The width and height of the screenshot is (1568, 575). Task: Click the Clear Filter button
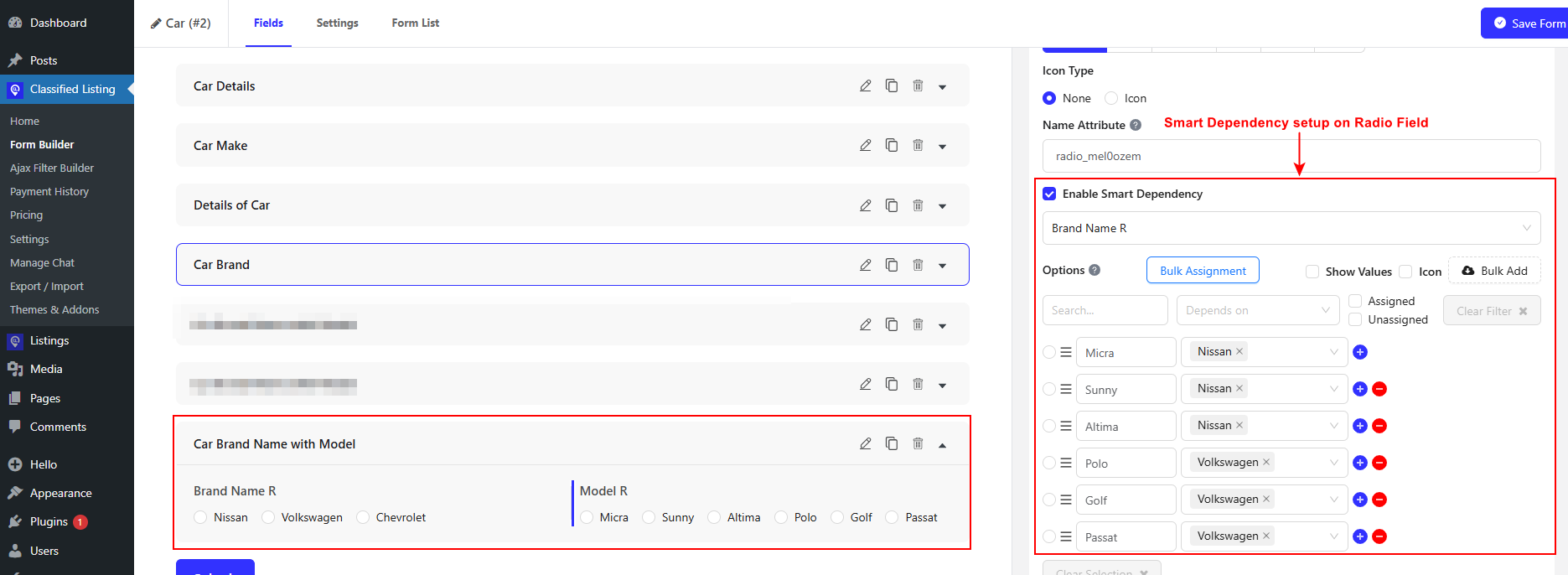tap(1492, 310)
